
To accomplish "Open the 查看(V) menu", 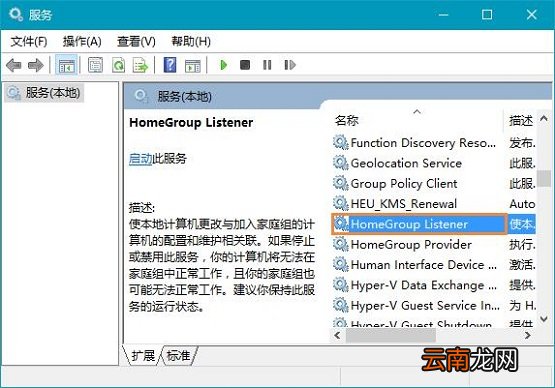I will click(136, 41).
